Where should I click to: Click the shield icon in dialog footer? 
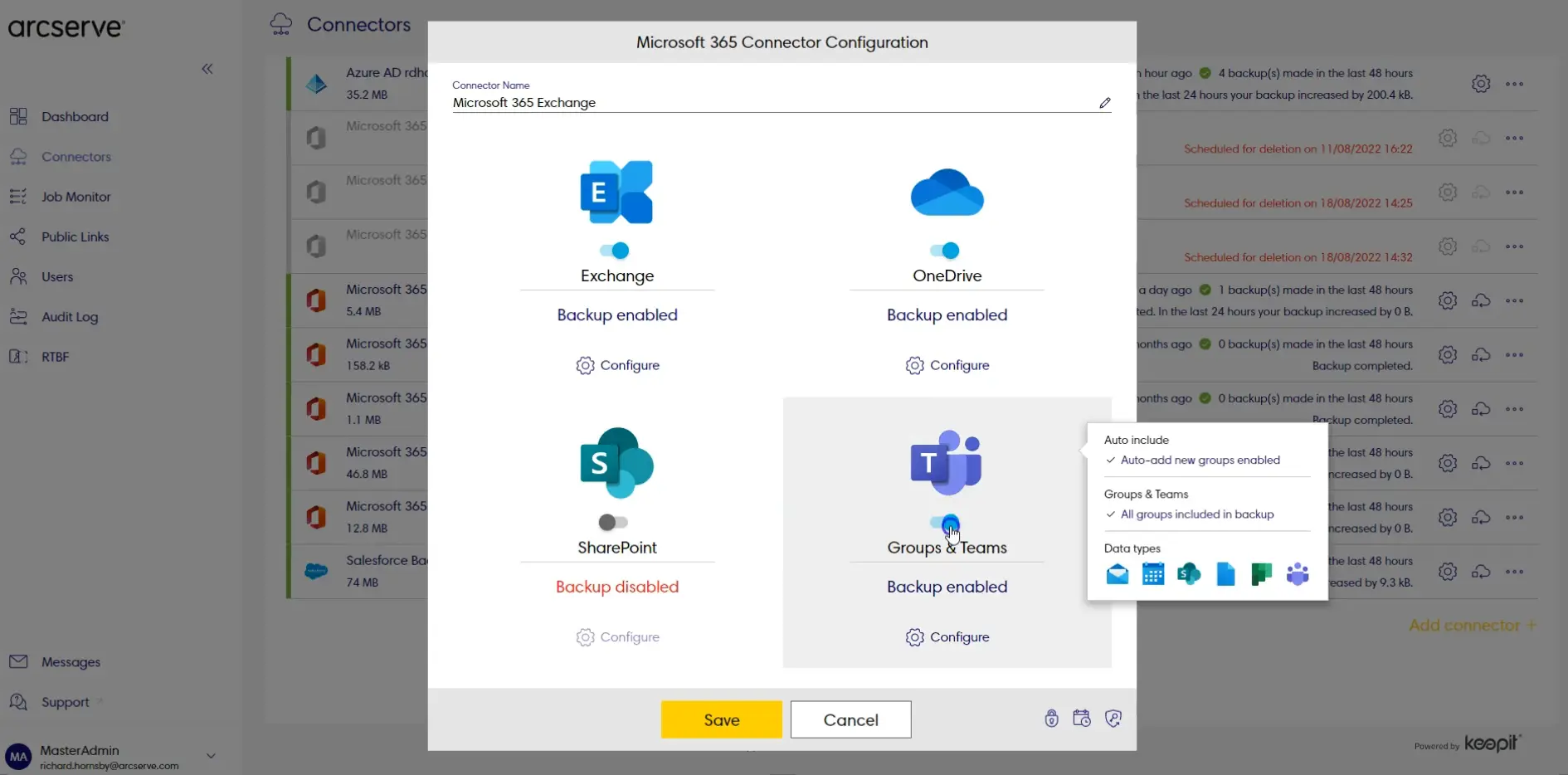pos(1113,719)
